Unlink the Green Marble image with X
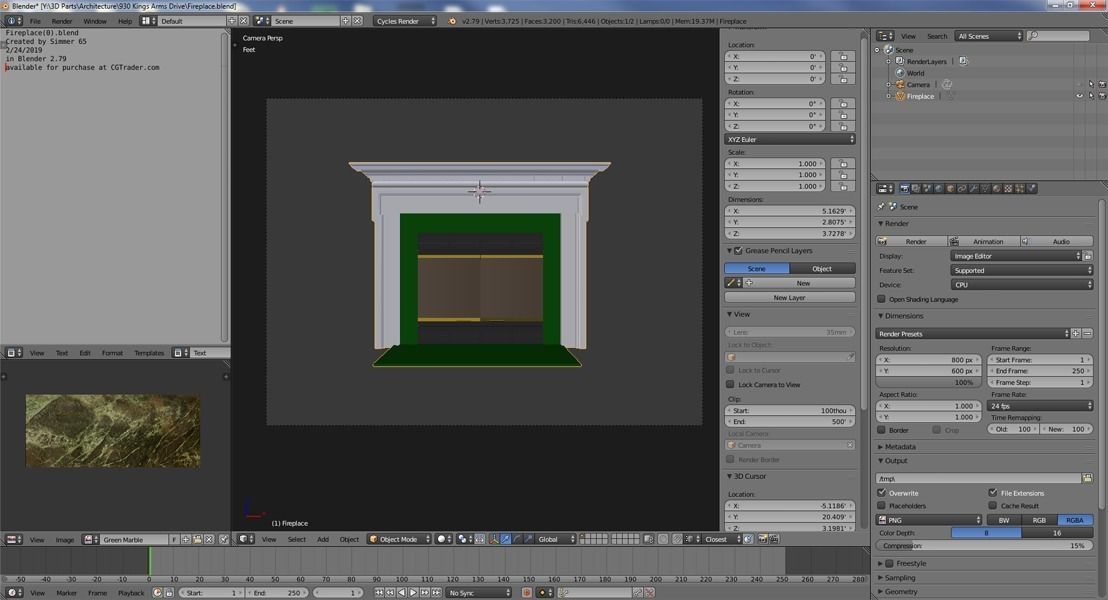Image resolution: width=1108 pixels, height=600 pixels. click(x=209, y=540)
